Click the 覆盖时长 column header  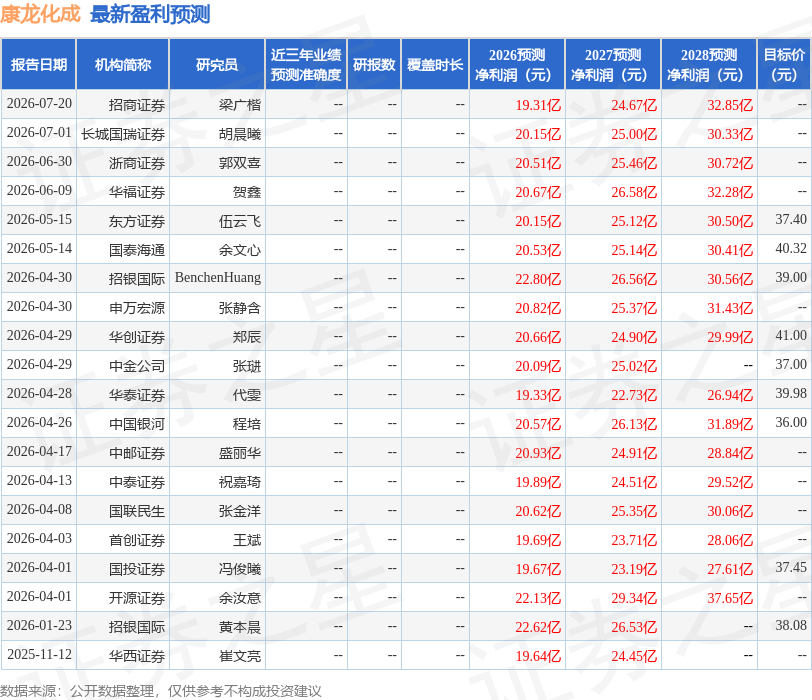tap(435, 64)
